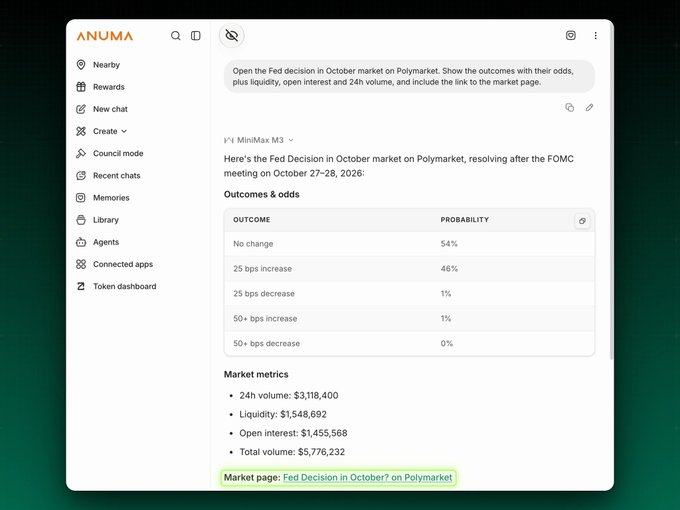Open Rewards page

[109, 87]
